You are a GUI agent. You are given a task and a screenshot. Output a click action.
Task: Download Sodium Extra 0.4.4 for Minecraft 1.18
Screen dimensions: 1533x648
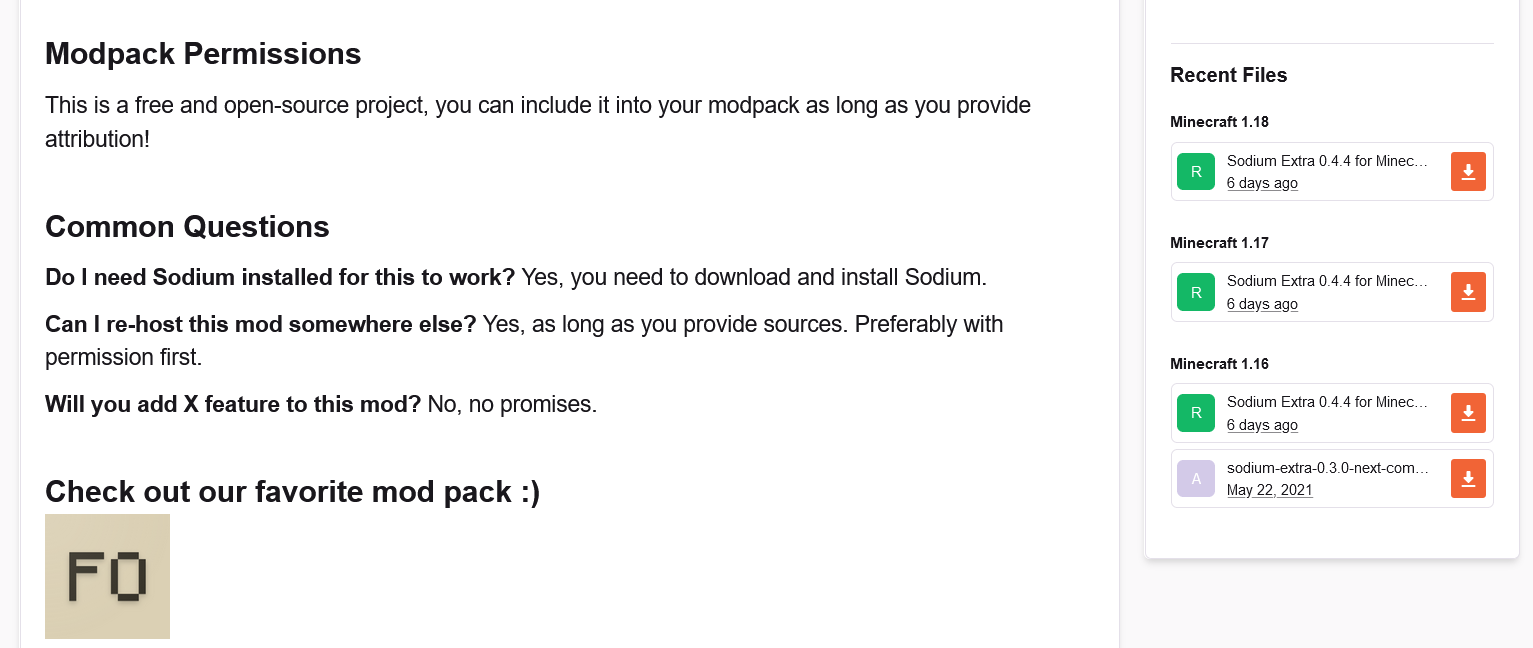point(1468,172)
